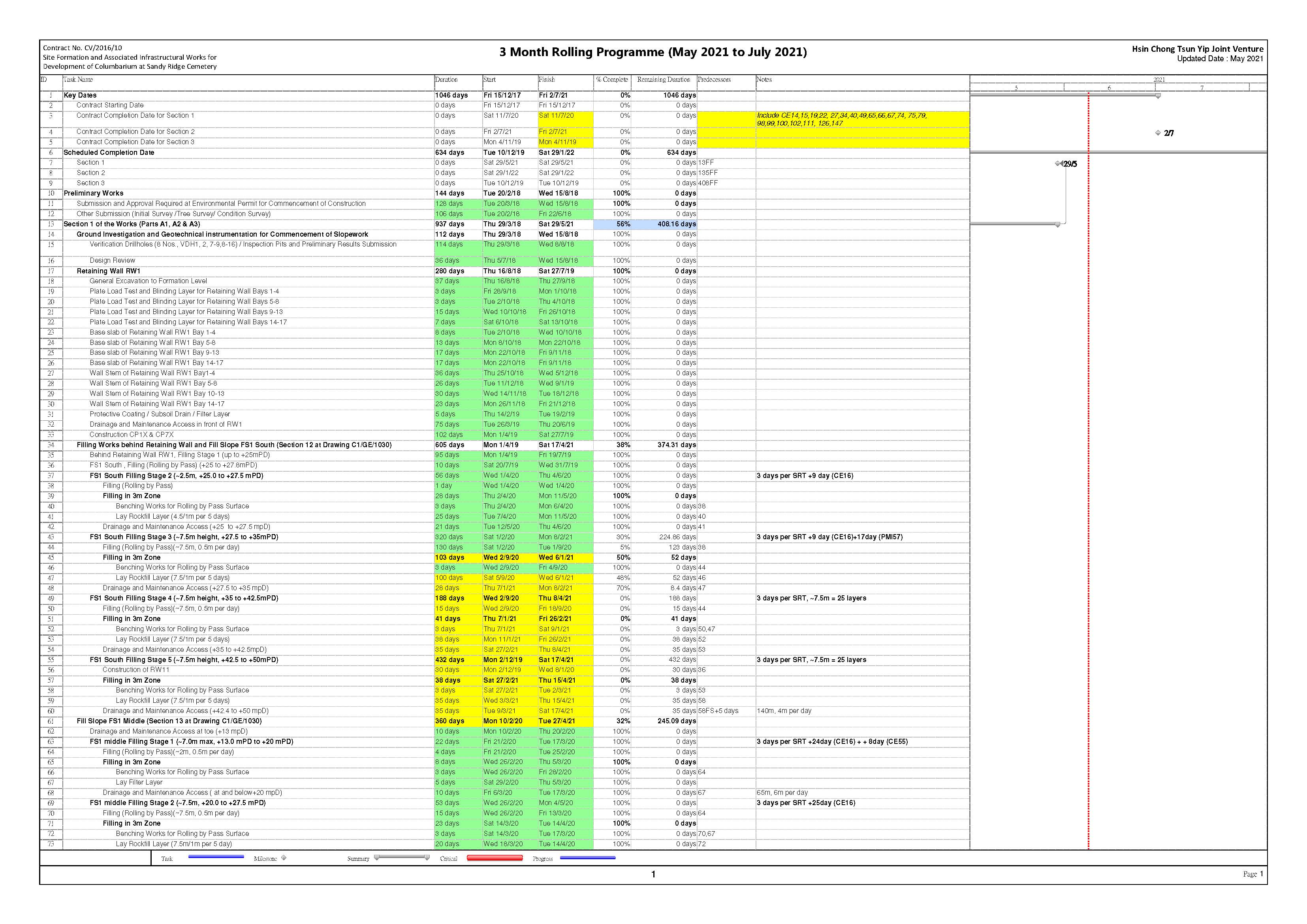Select "Contract Completion Date for Section 1" task

[135, 116]
